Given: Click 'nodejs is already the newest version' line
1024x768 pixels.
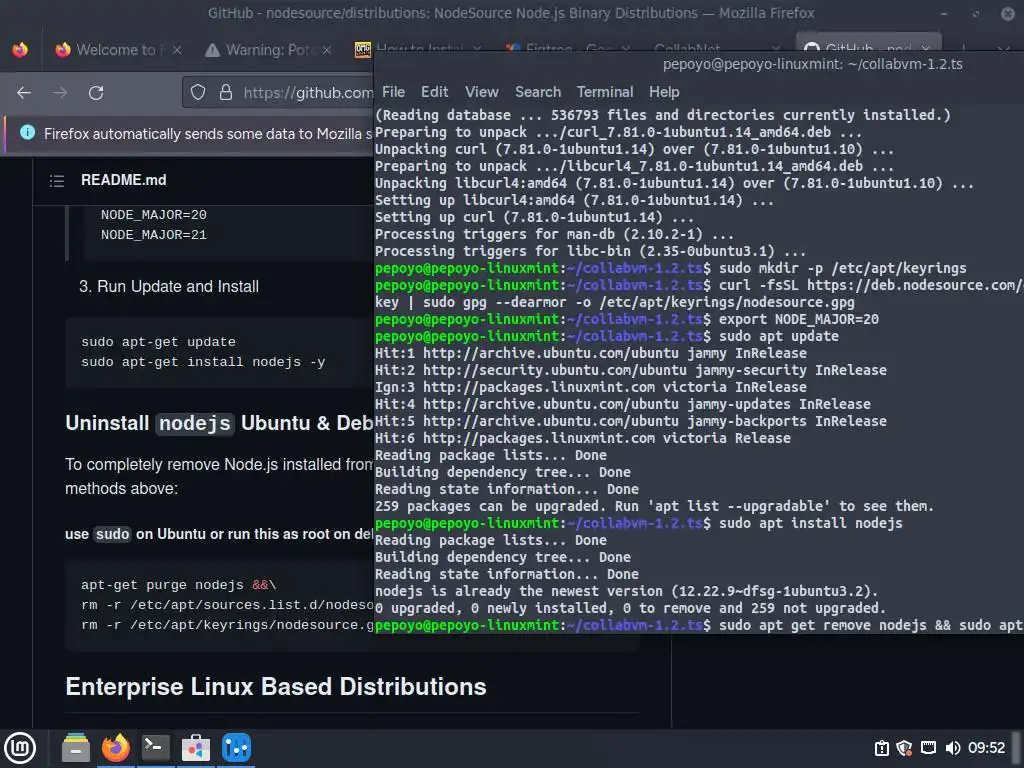Looking at the screenshot, I should (626, 591).
